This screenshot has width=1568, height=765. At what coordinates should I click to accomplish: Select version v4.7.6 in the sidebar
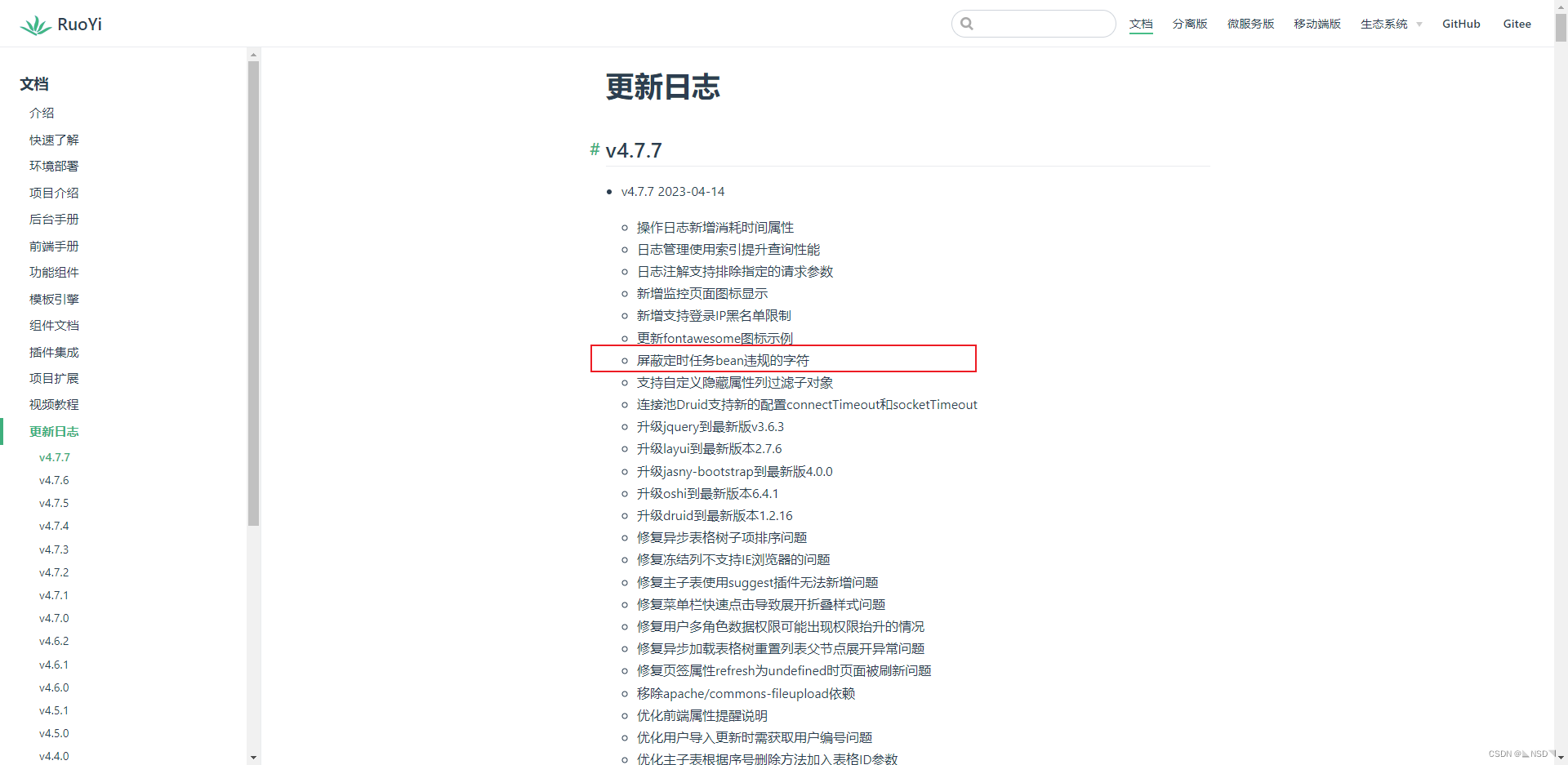click(x=54, y=480)
